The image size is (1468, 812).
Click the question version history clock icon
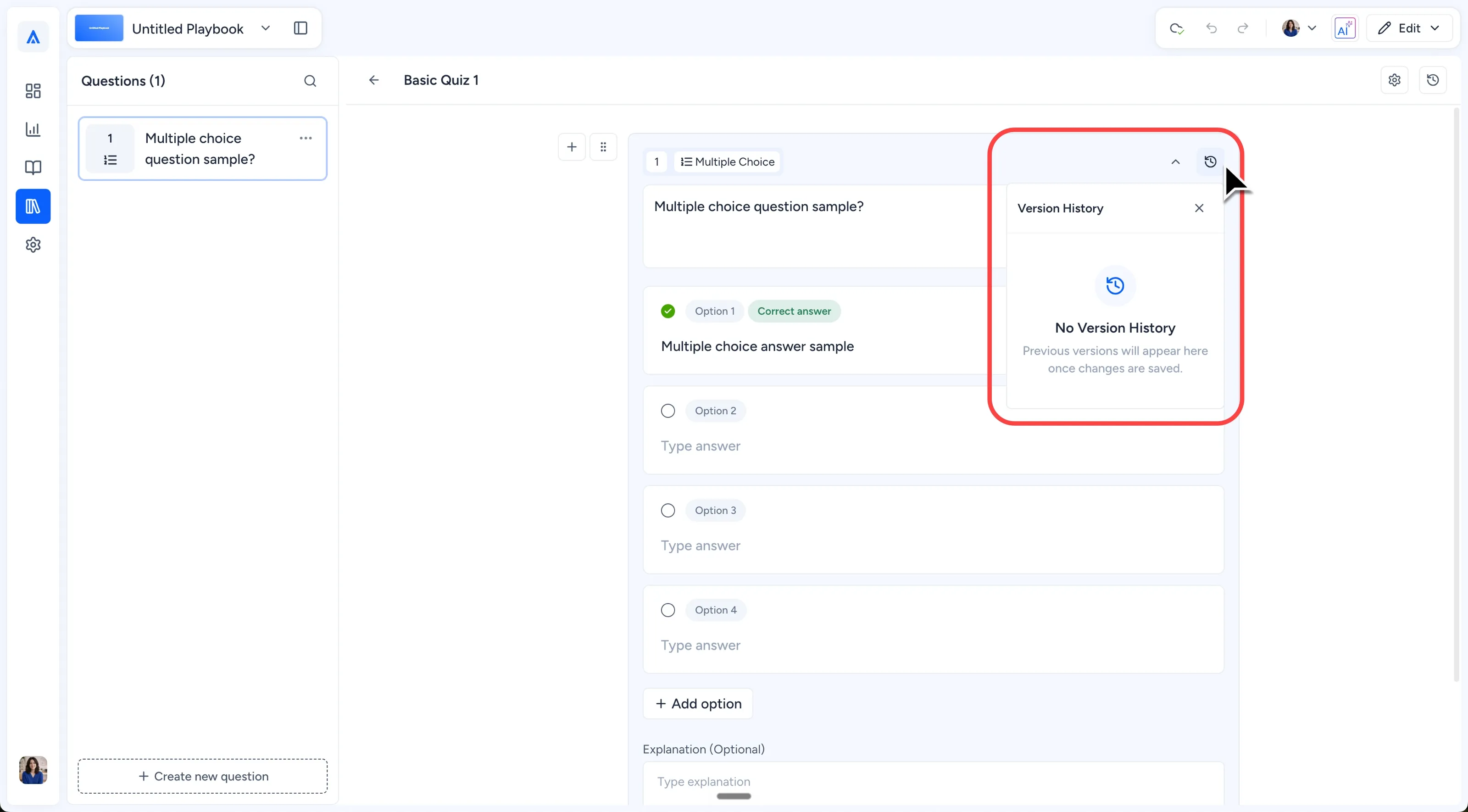tap(1210, 162)
